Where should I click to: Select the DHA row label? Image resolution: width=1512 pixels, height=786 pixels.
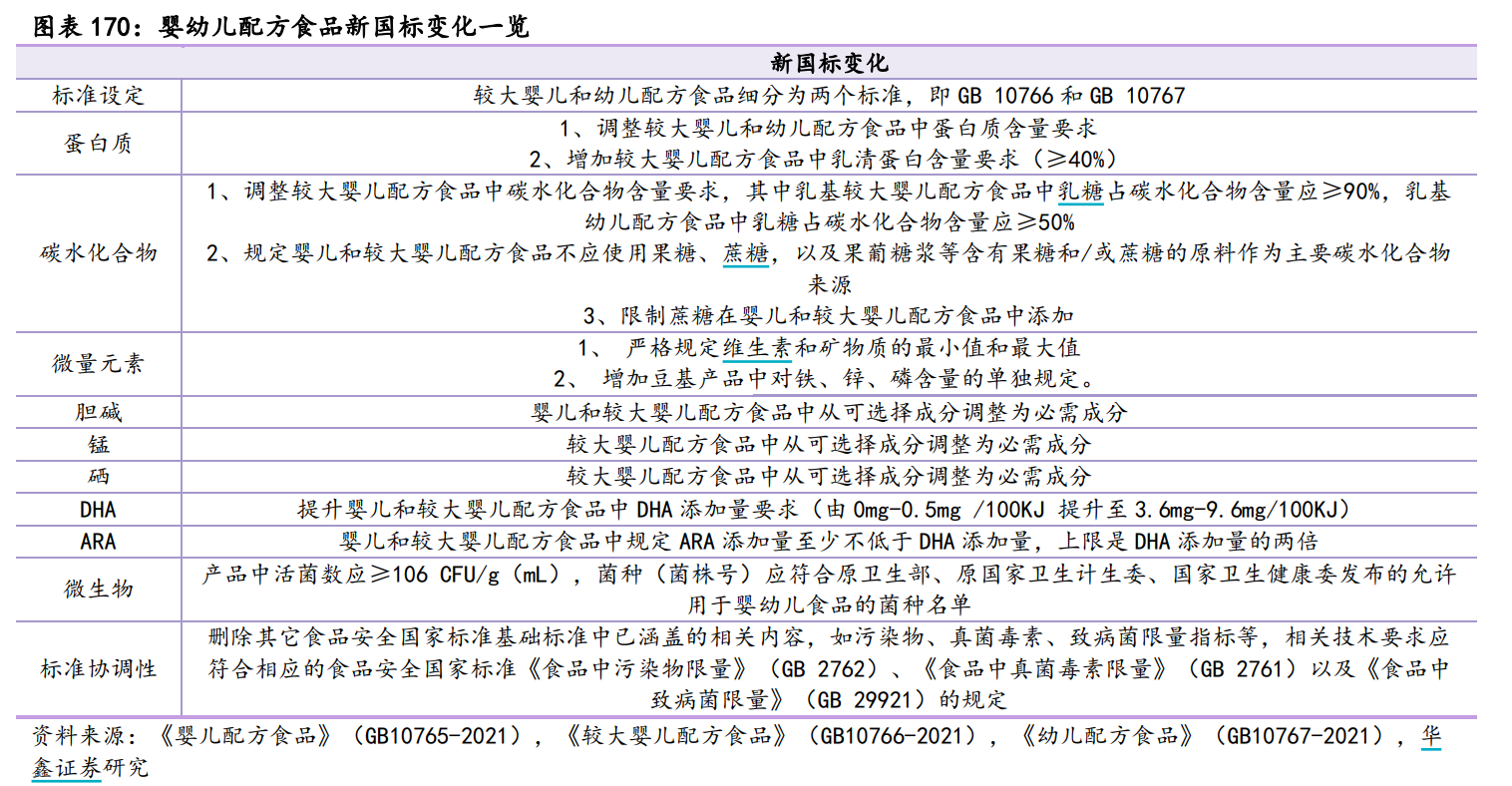coord(97,509)
